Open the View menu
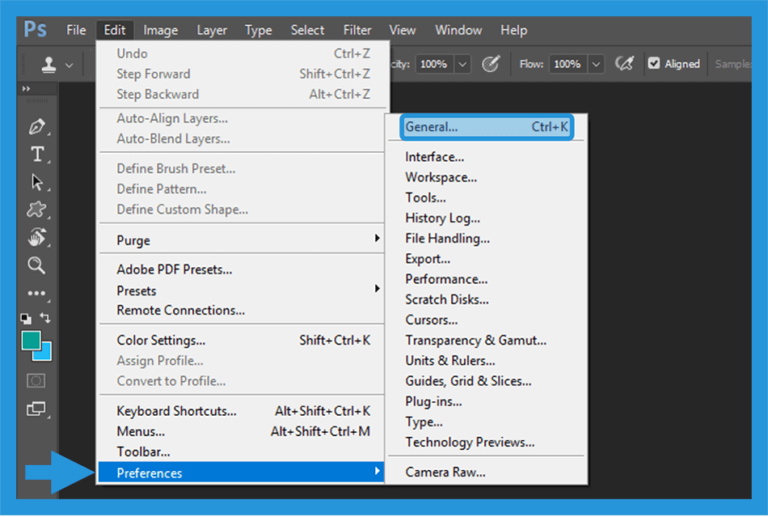 pos(402,30)
